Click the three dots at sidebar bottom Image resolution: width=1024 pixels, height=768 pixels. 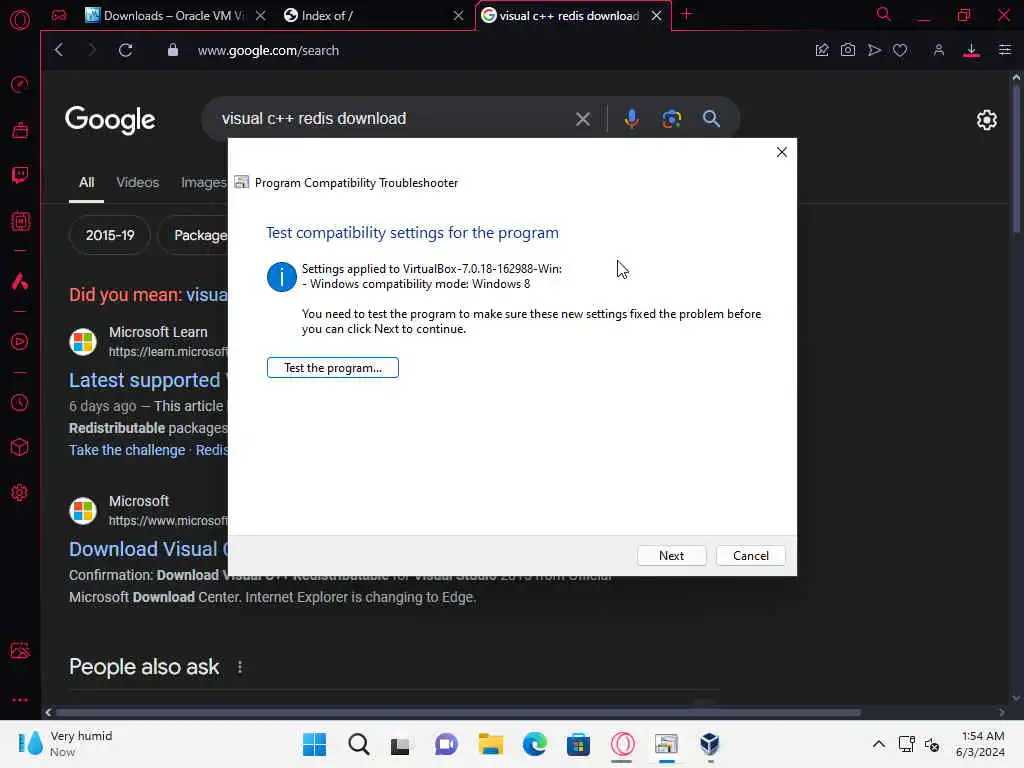20,699
